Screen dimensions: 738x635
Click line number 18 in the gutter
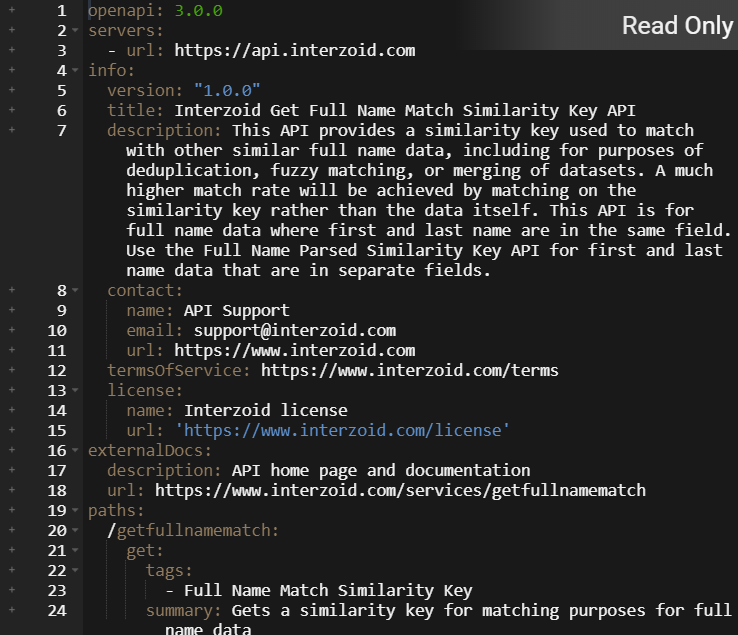(x=57, y=490)
